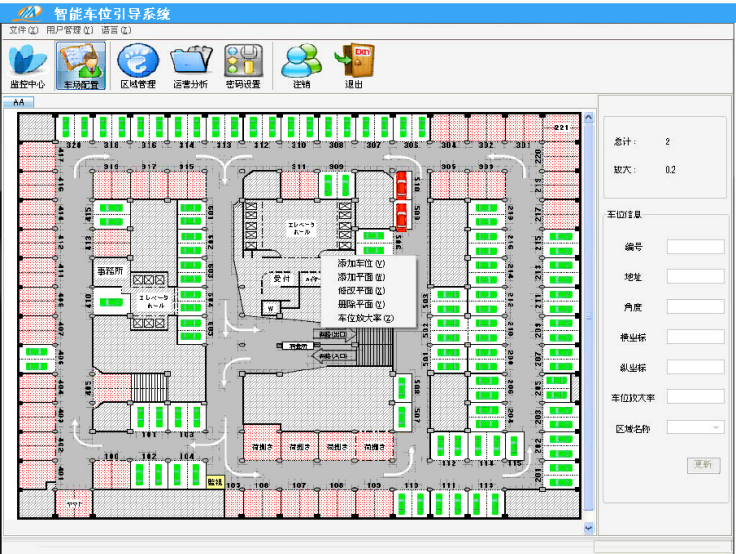The image size is (736, 554).
Task: Open 密码设置 password settings
Action: [x=243, y=66]
